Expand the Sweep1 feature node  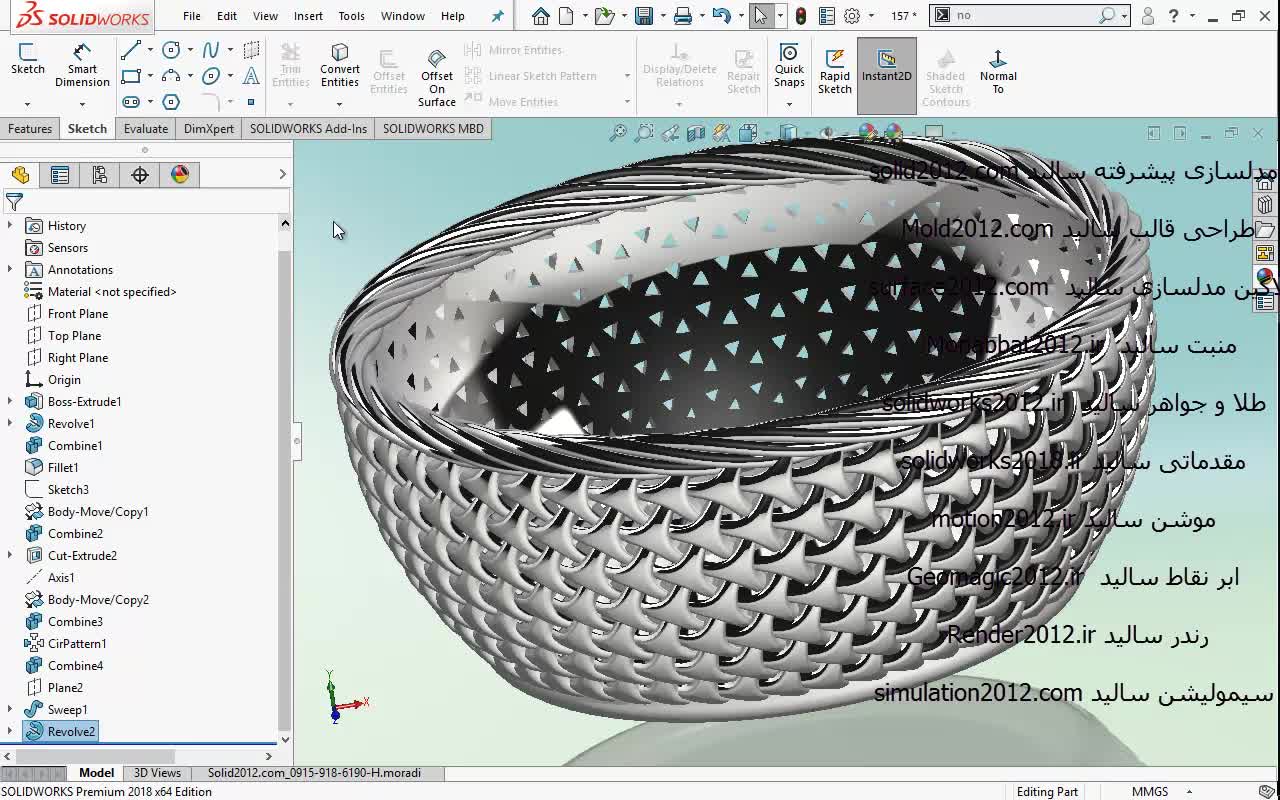coord(10,710)
